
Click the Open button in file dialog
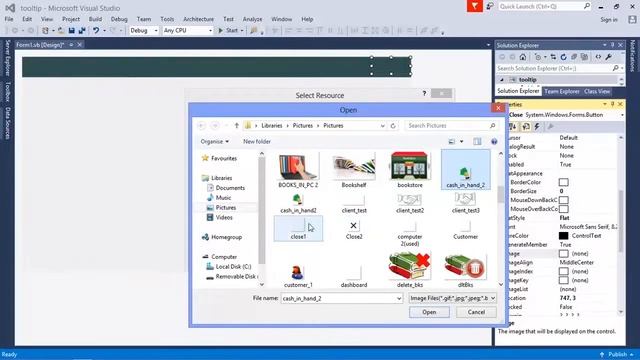(429, 312)
